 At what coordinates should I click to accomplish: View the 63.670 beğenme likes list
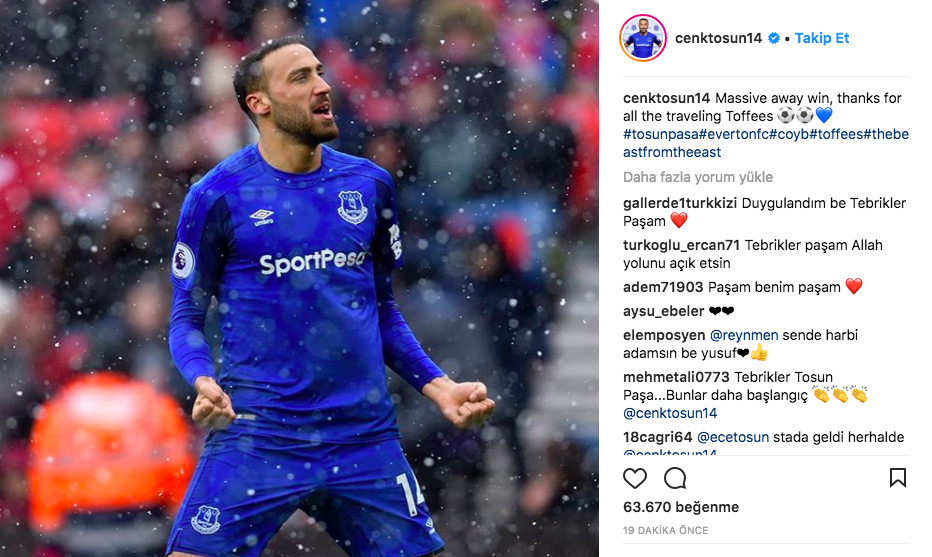click(681, 507)
